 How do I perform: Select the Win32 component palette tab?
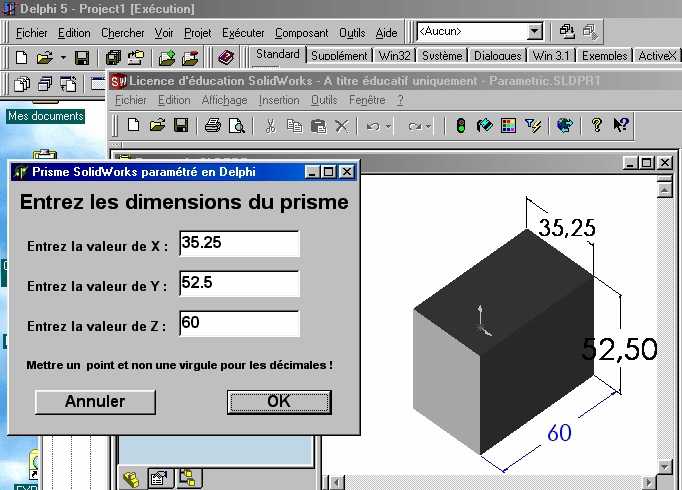(x=394, y=56)
